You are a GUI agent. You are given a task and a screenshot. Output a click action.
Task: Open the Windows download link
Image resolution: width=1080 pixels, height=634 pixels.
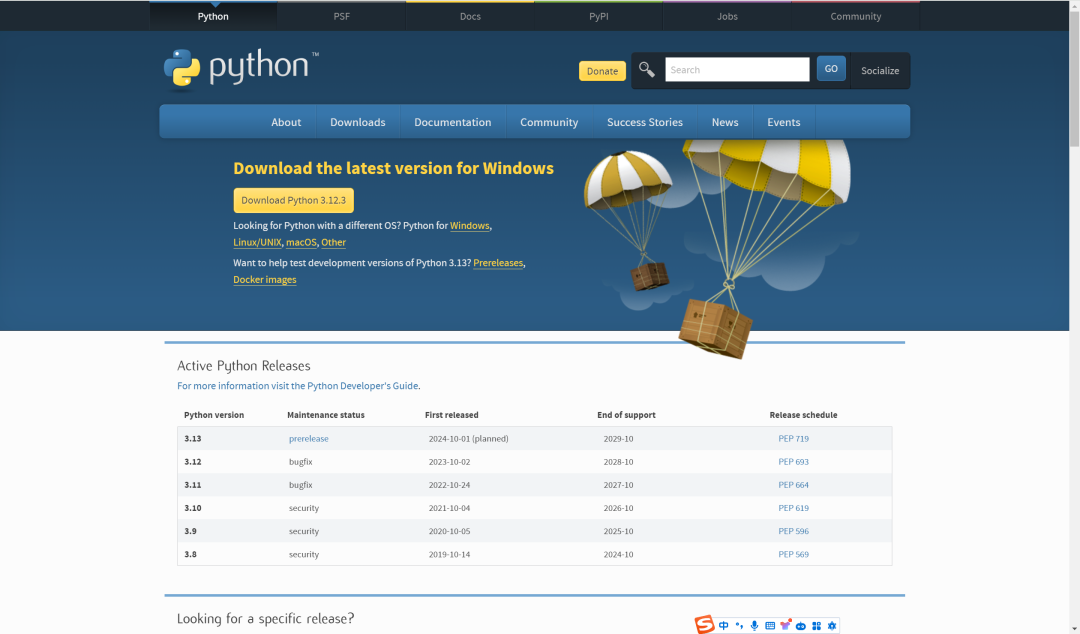tap(470, 225)
